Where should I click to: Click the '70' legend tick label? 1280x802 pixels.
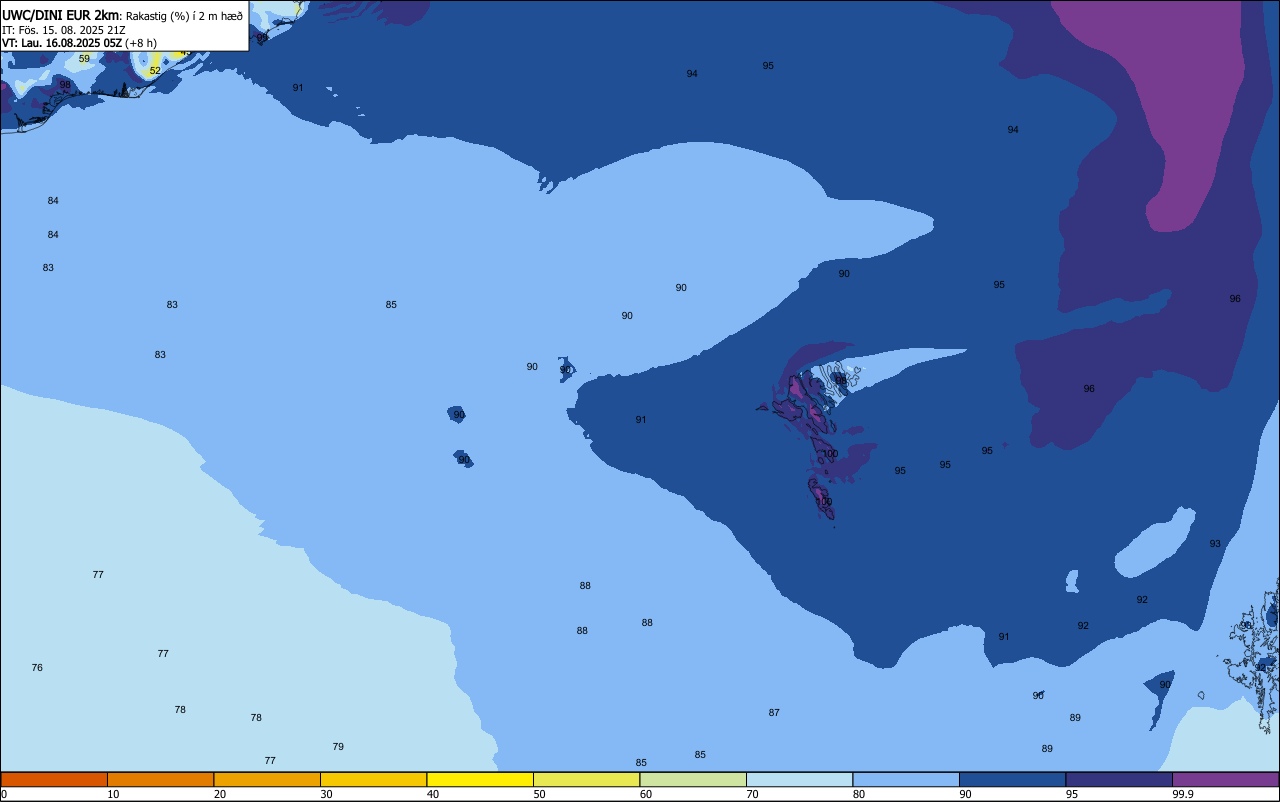[752, 794]
